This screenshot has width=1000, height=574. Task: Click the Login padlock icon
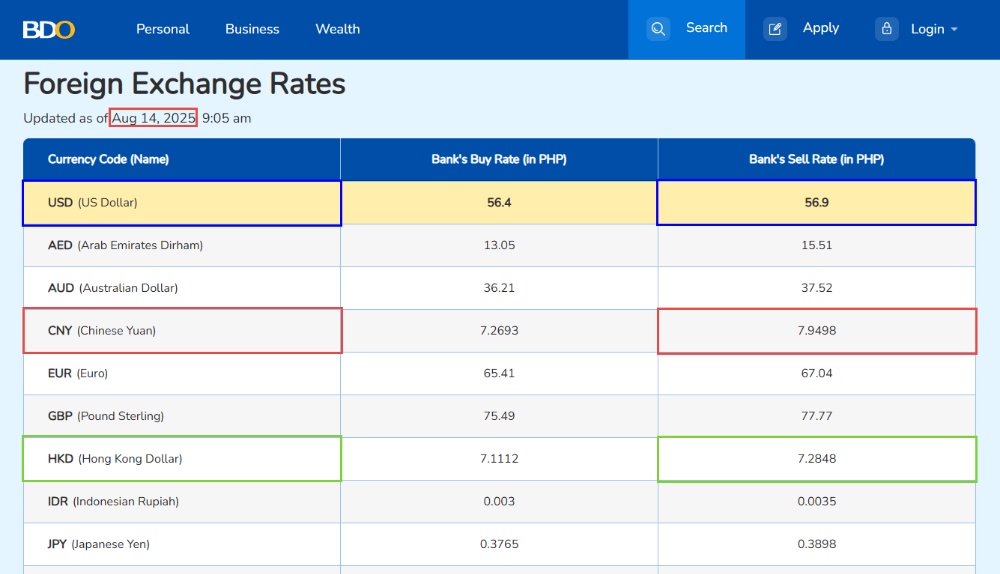pyautogui.click(x=886, y=29)
